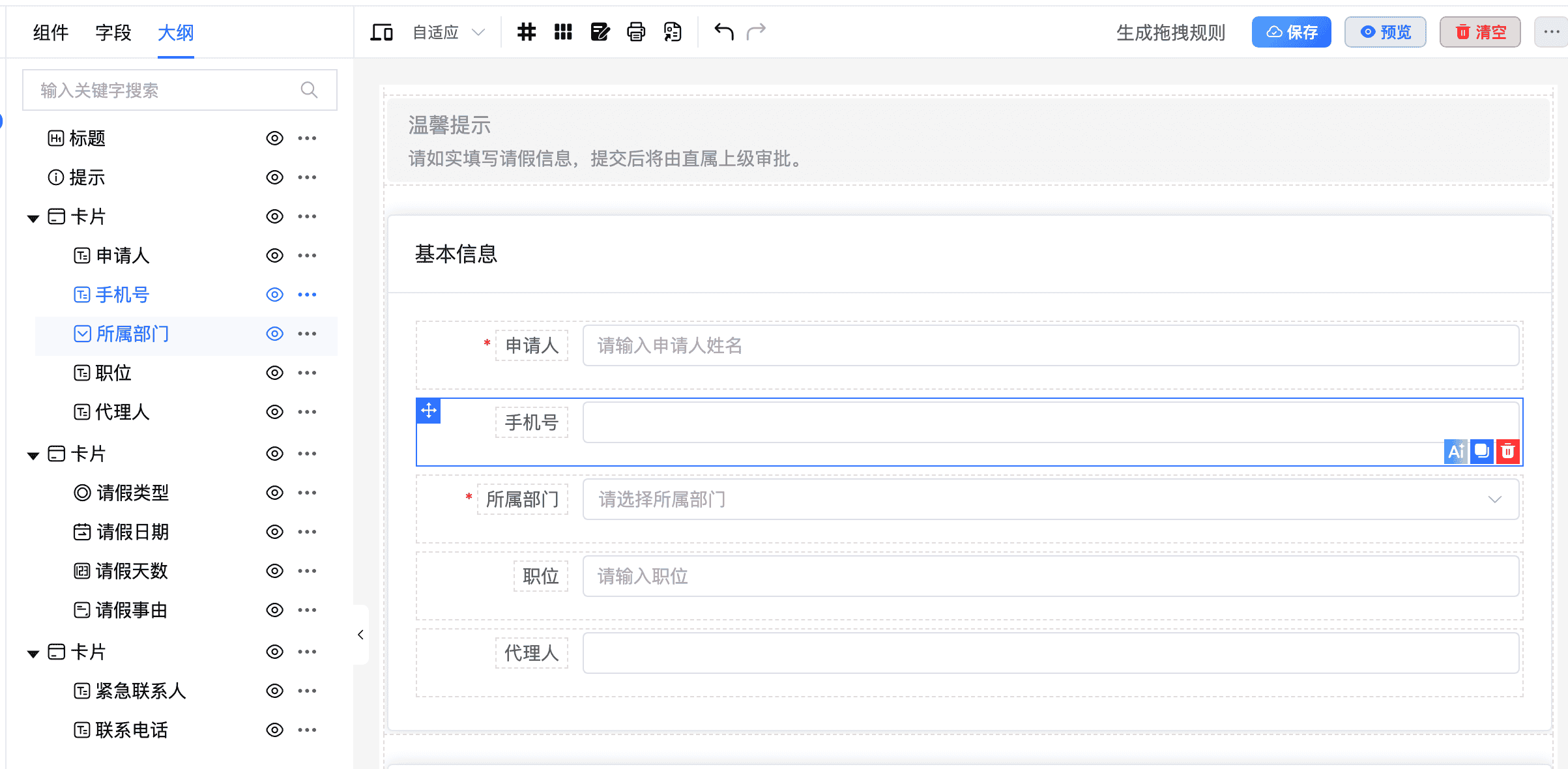Image resolution: width=1568 pixels, height=769 pixels.
Task: Click the 基本信息 card header
Action: [x=970, y=254]
